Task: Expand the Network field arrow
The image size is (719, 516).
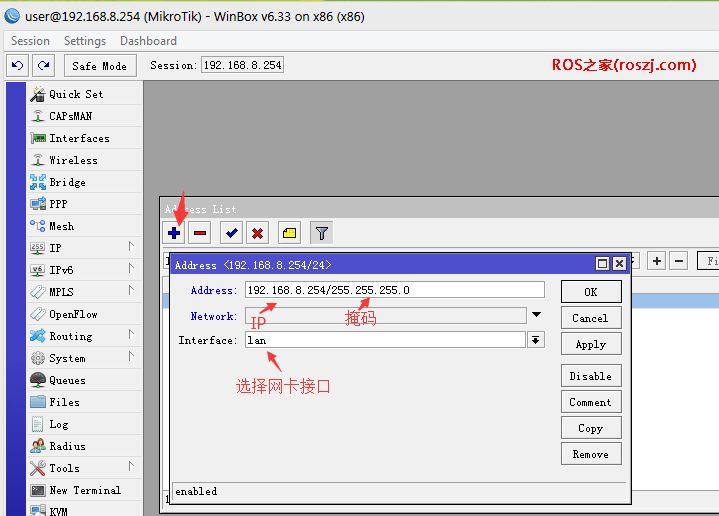Action: 536,315
